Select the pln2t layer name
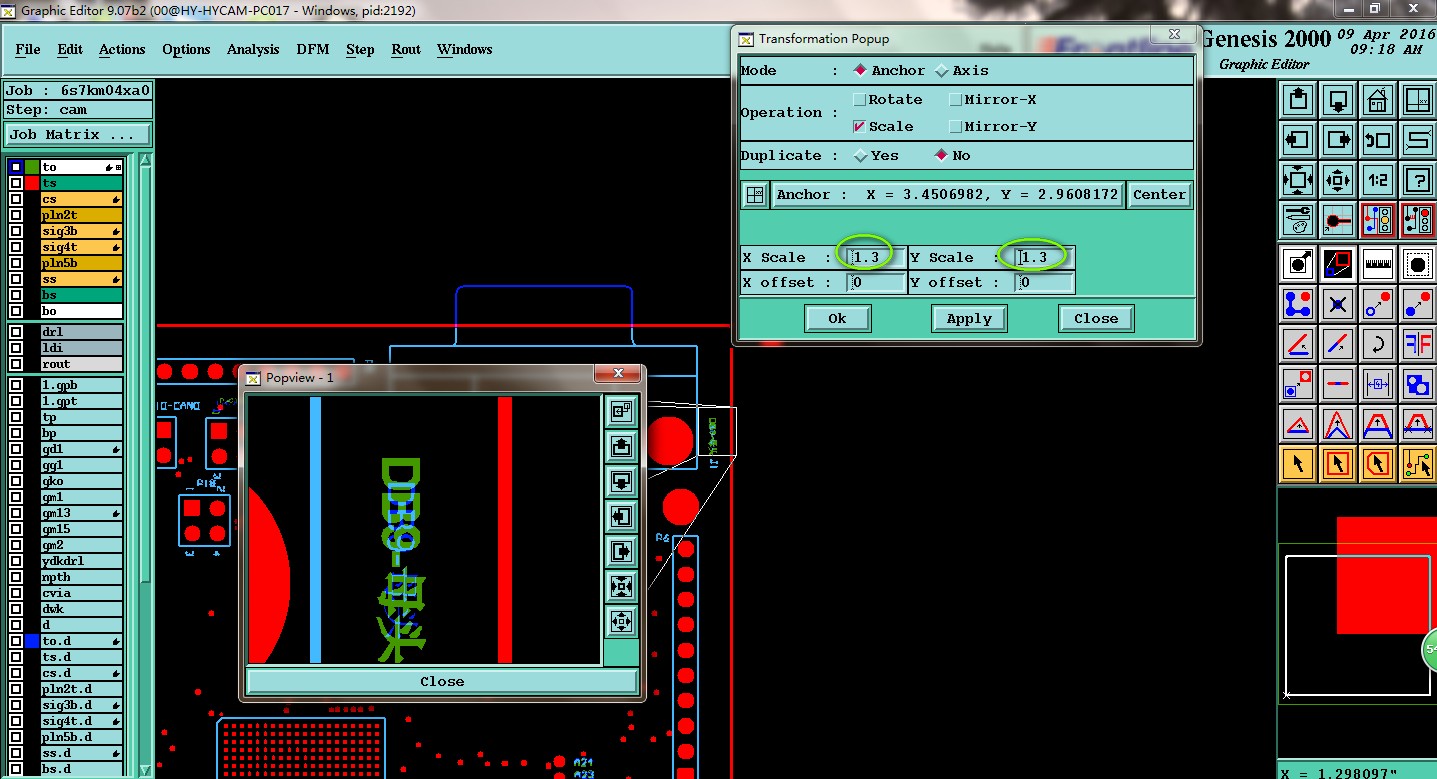1437x779 pixels. click(x=82, y=215)
